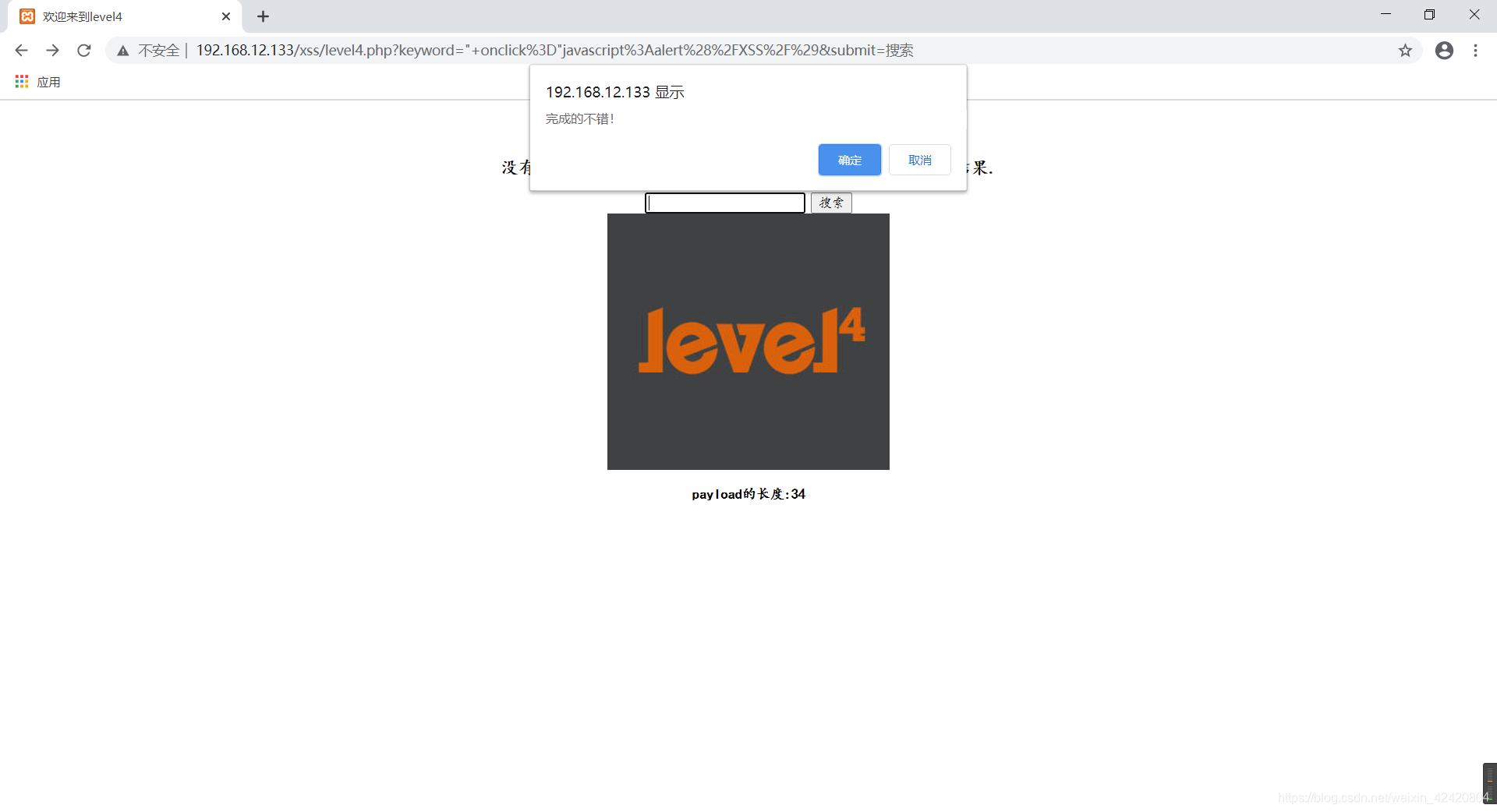This screenshot has height=812, width=1497.
Task: Restore down the browser window
Action: click(1429, 15)
